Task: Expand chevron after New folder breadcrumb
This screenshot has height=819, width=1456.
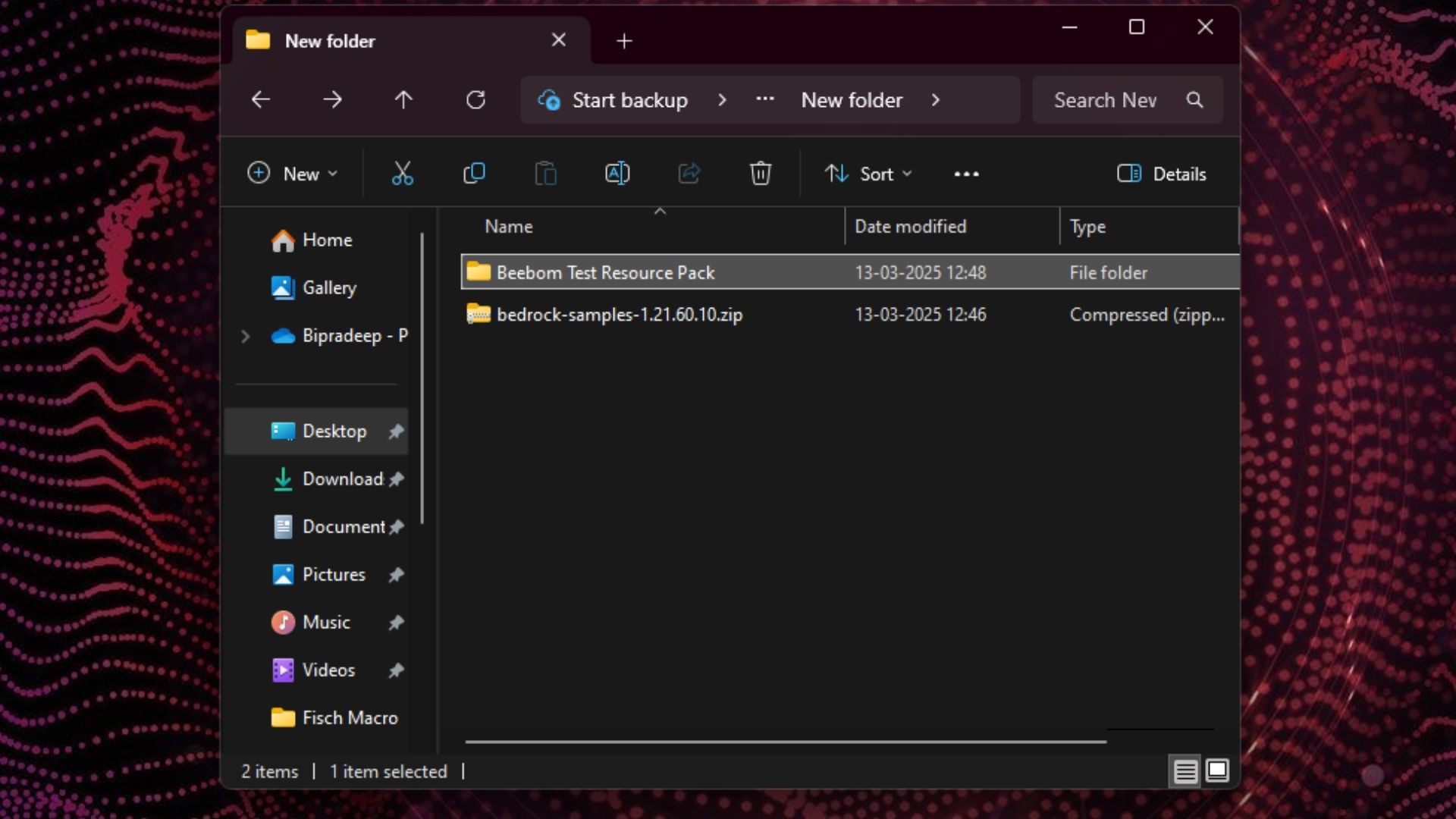Action: (x=935, y=99)
